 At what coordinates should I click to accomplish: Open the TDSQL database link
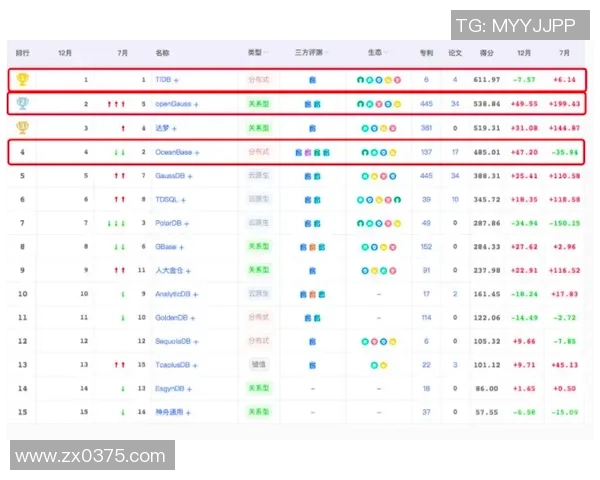166,199
